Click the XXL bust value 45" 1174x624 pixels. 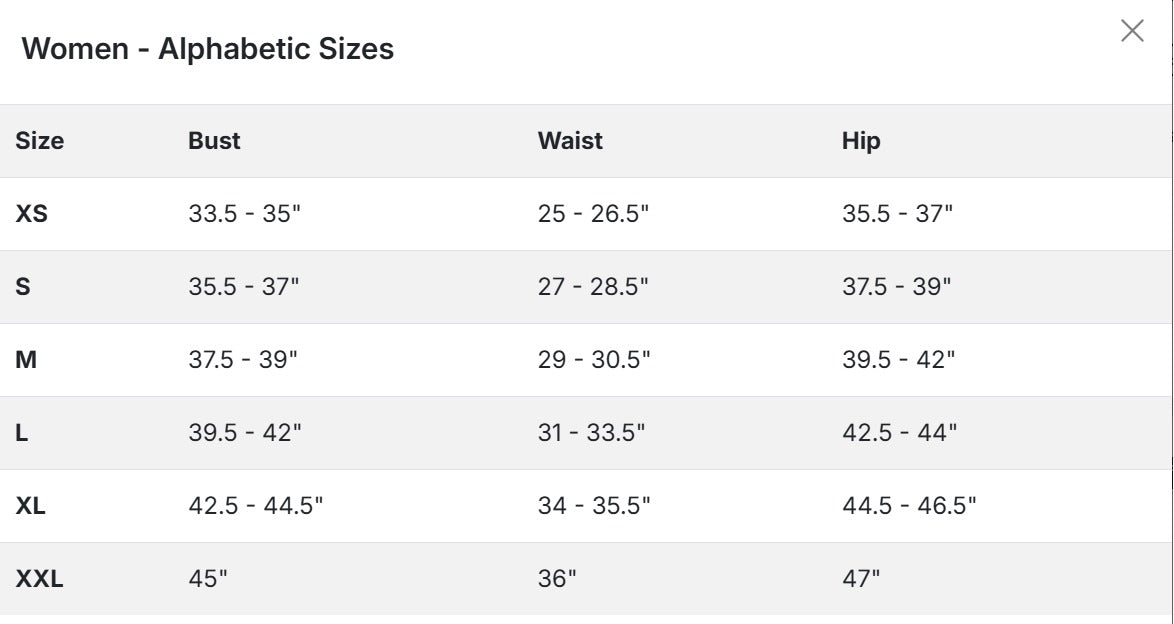pos(207,579)
